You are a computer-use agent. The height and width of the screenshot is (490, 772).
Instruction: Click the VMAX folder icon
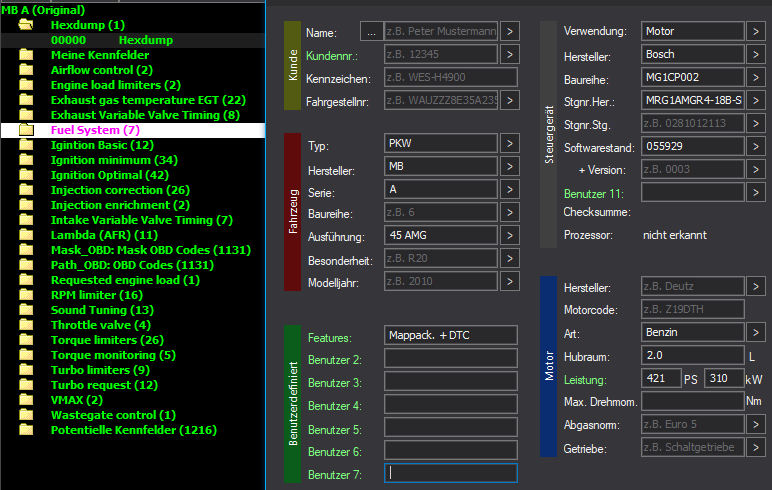26,400
